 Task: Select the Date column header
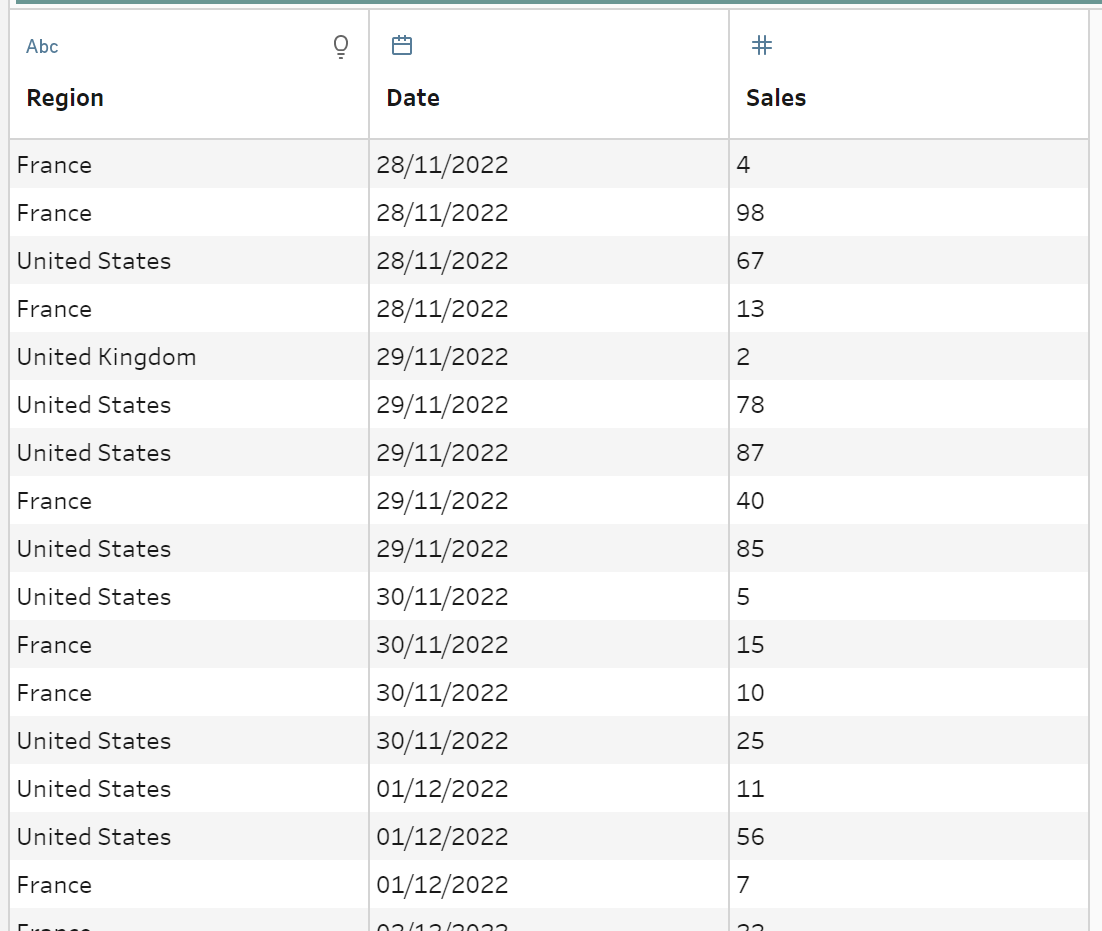(x=413, y=98)
